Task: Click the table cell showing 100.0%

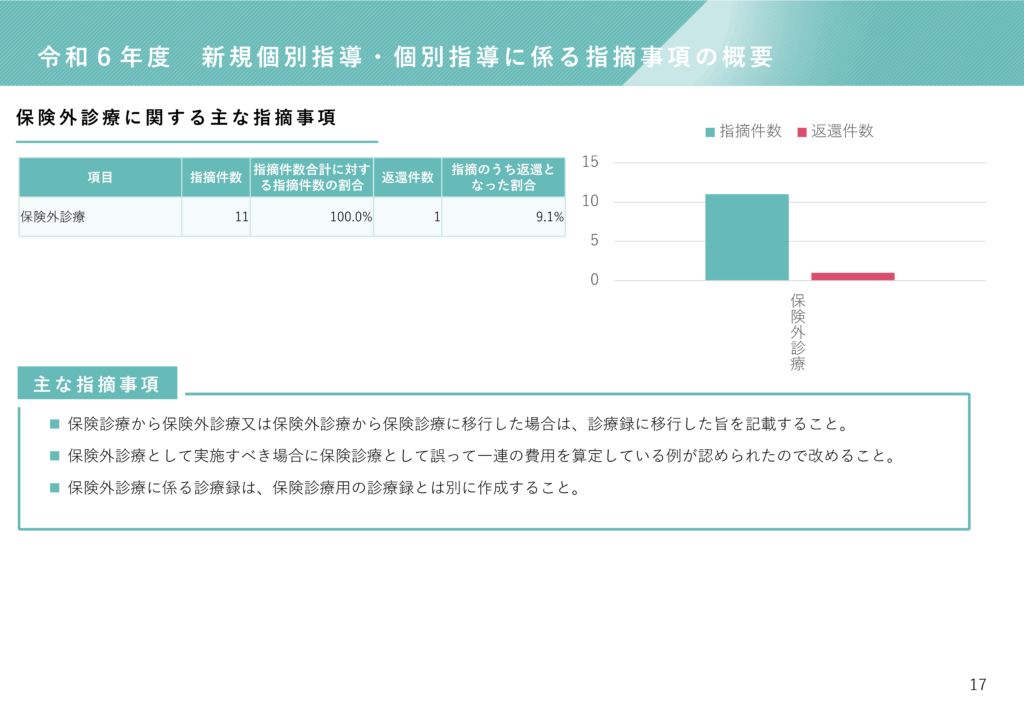Action: coord(312,217)
